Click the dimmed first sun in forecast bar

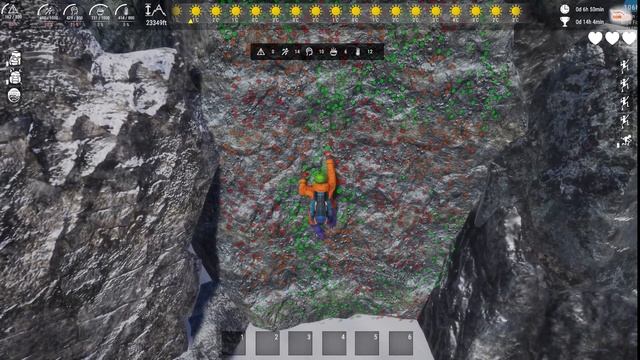[x=176, y=11]
